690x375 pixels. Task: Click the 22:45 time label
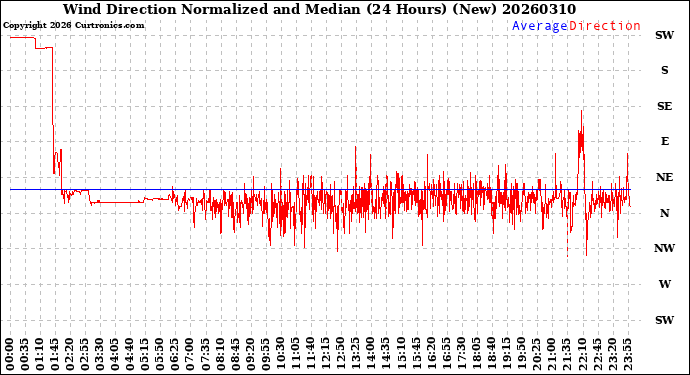pyautogui.click(x=597, y=355)
